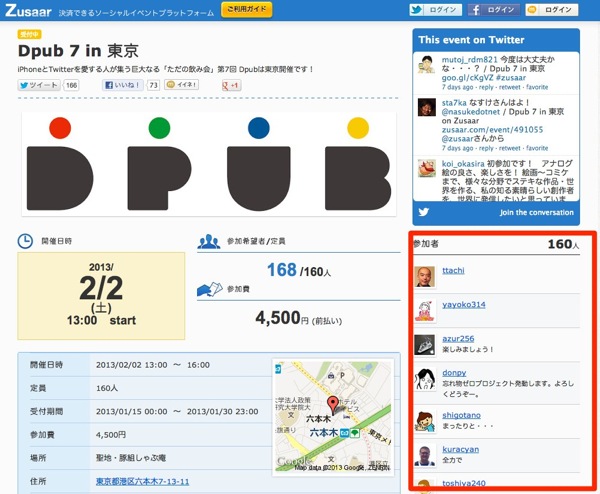Log in with Twitter button
This screenshot has height=494, width=600.
click(435, 10)
